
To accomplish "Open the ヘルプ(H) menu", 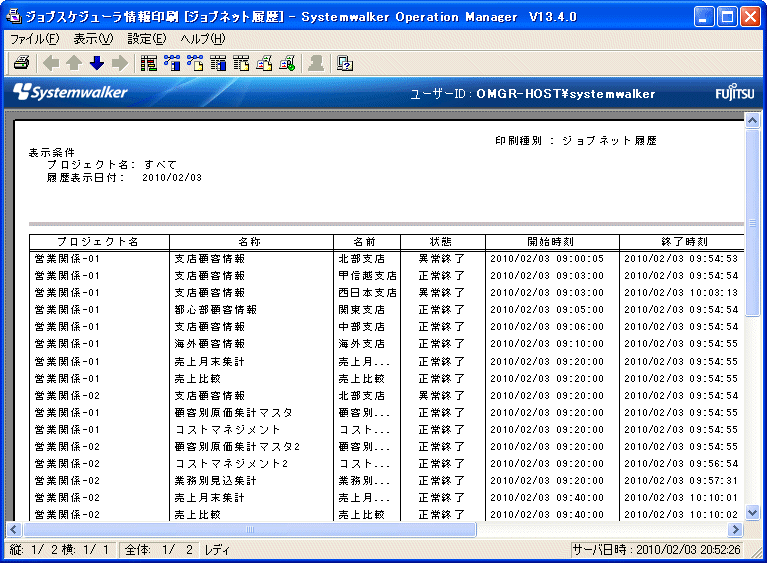I will (203, 39).
